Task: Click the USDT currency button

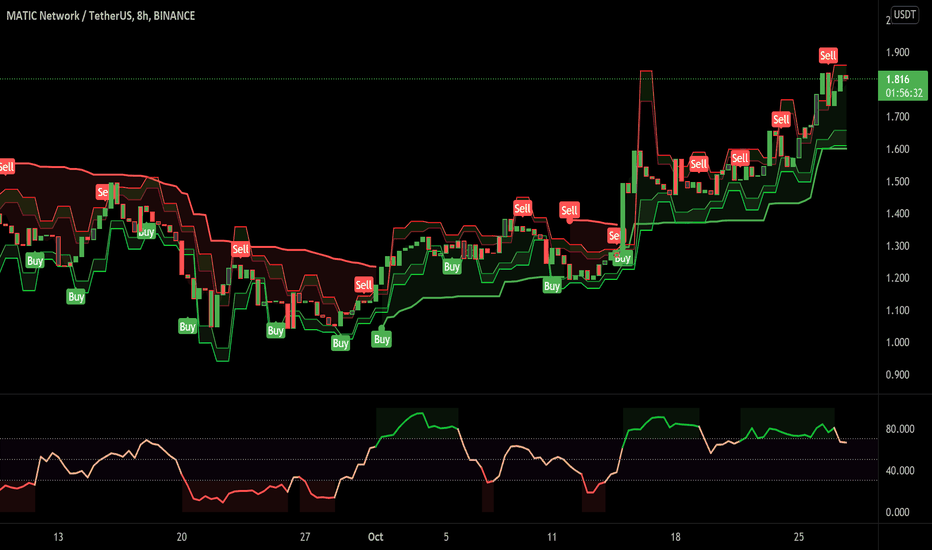Action: (904, 14)
